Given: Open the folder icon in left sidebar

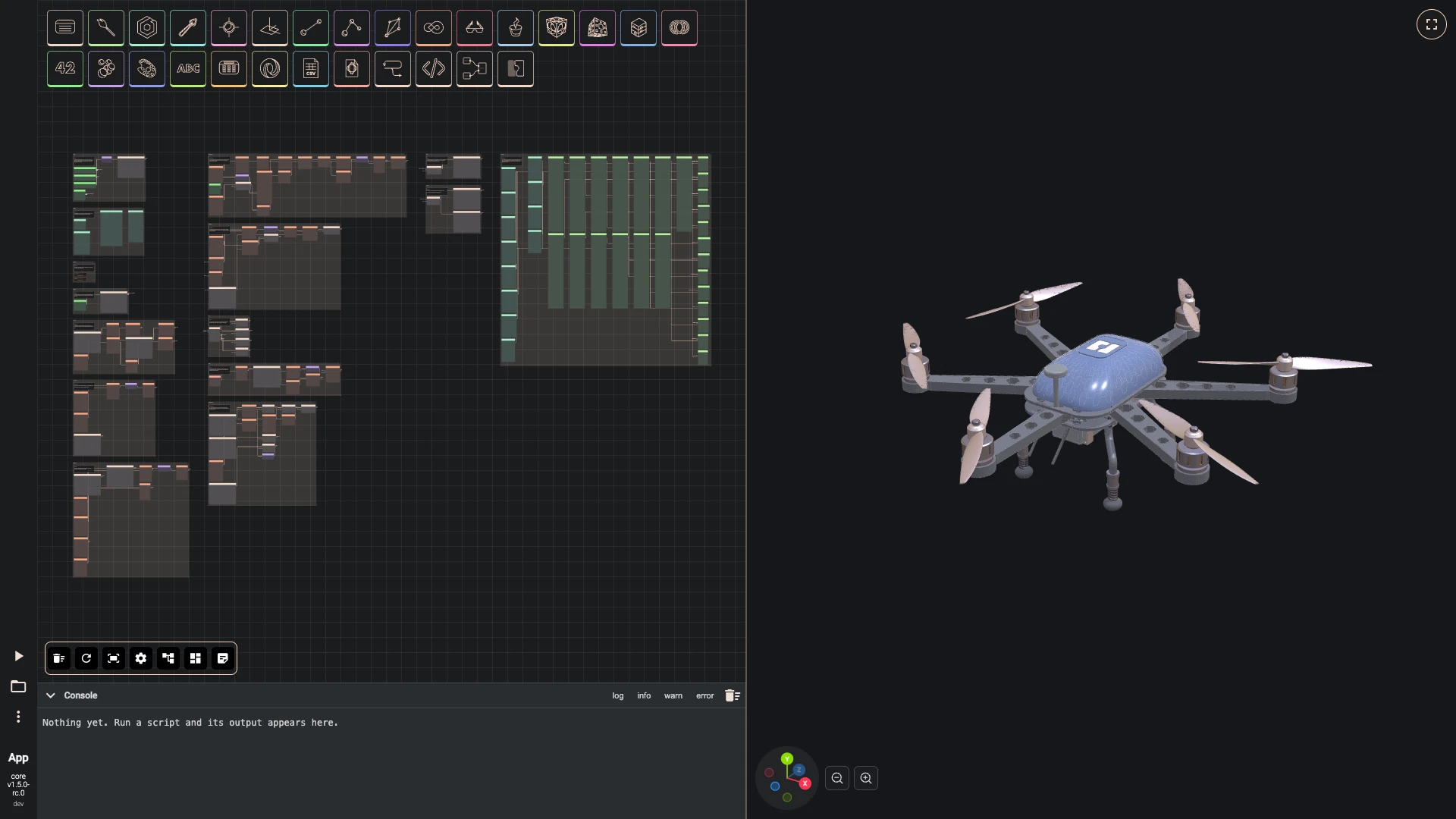Looking at the screenshot, I should 18,686.
